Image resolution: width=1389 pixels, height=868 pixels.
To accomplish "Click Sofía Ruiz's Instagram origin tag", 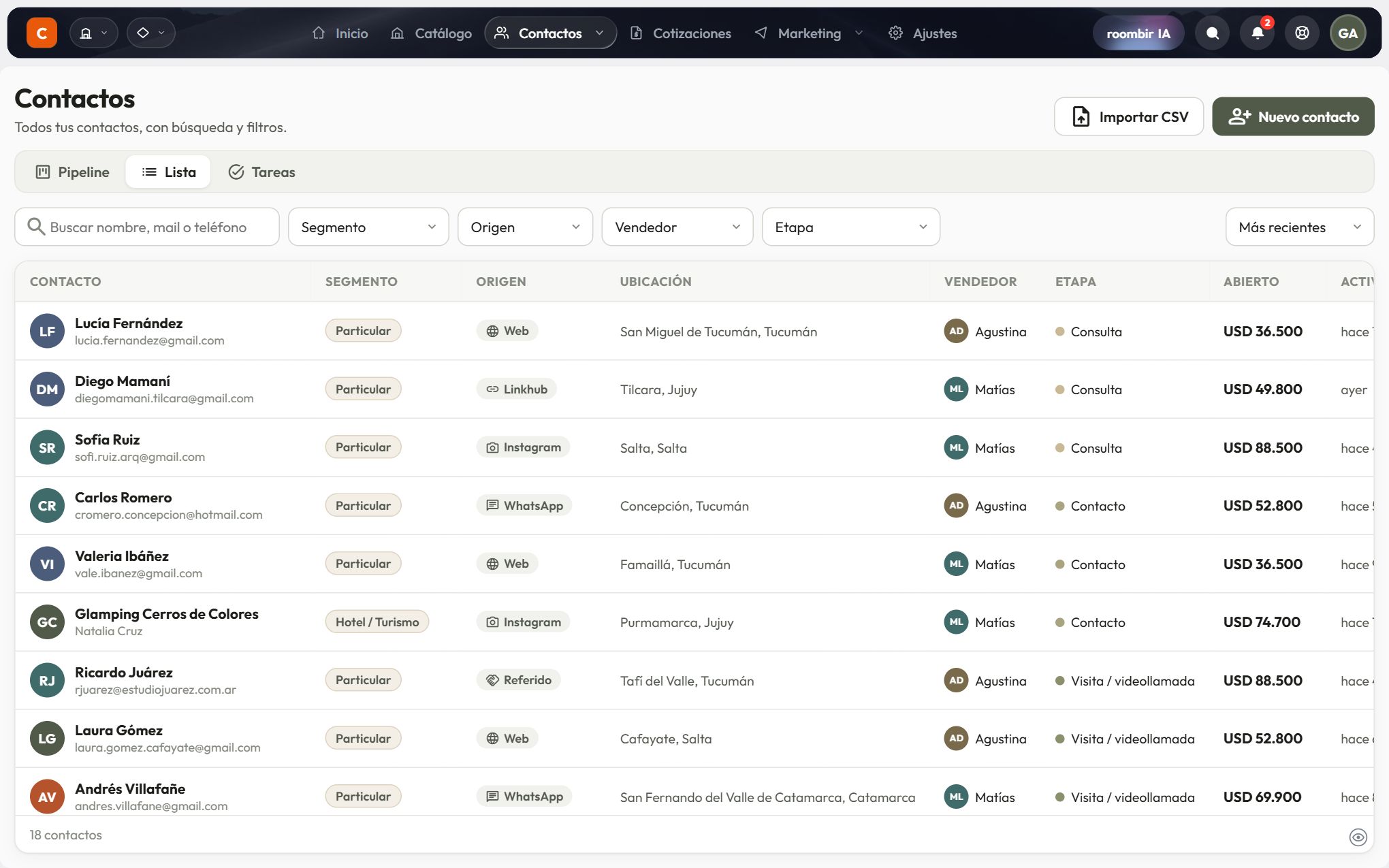I will 524,447.
